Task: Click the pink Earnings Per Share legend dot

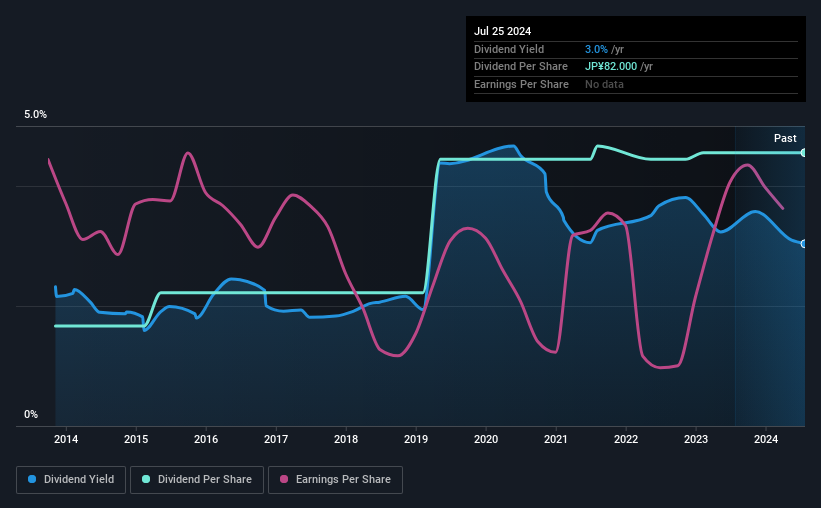Action: coord(284,479)
